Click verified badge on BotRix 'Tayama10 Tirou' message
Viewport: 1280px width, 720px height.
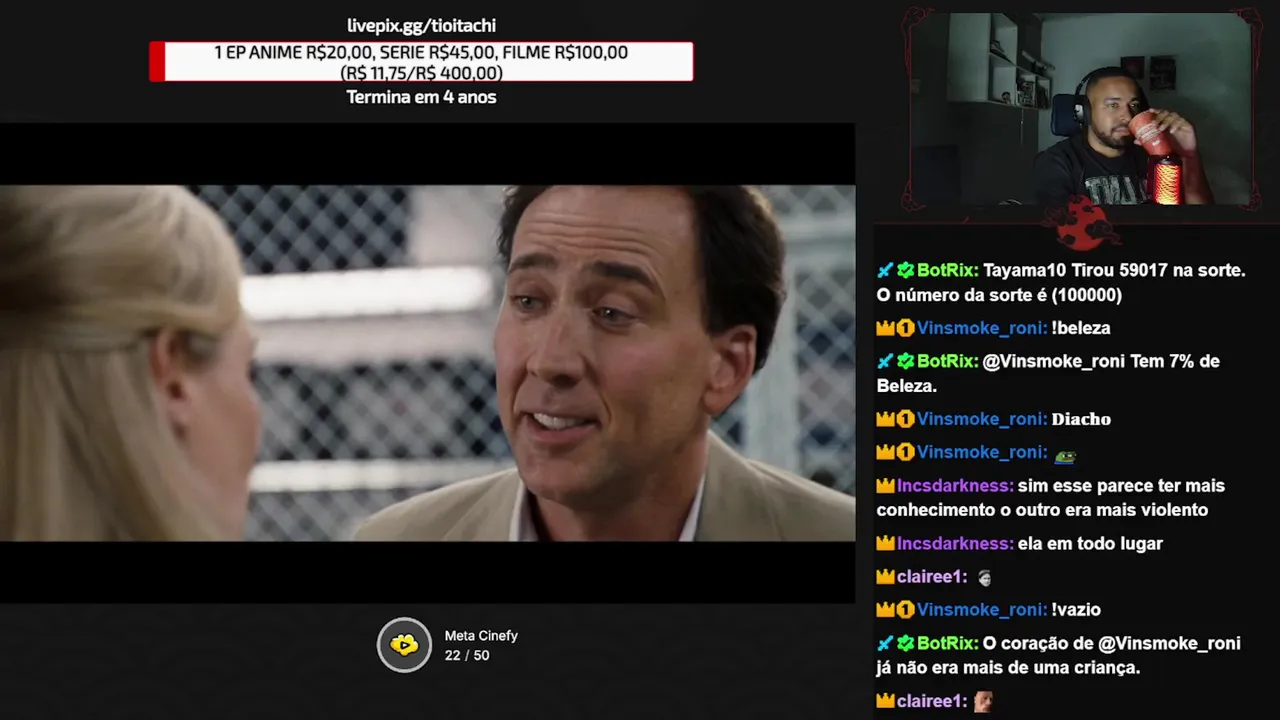click(x=905, y=270)
